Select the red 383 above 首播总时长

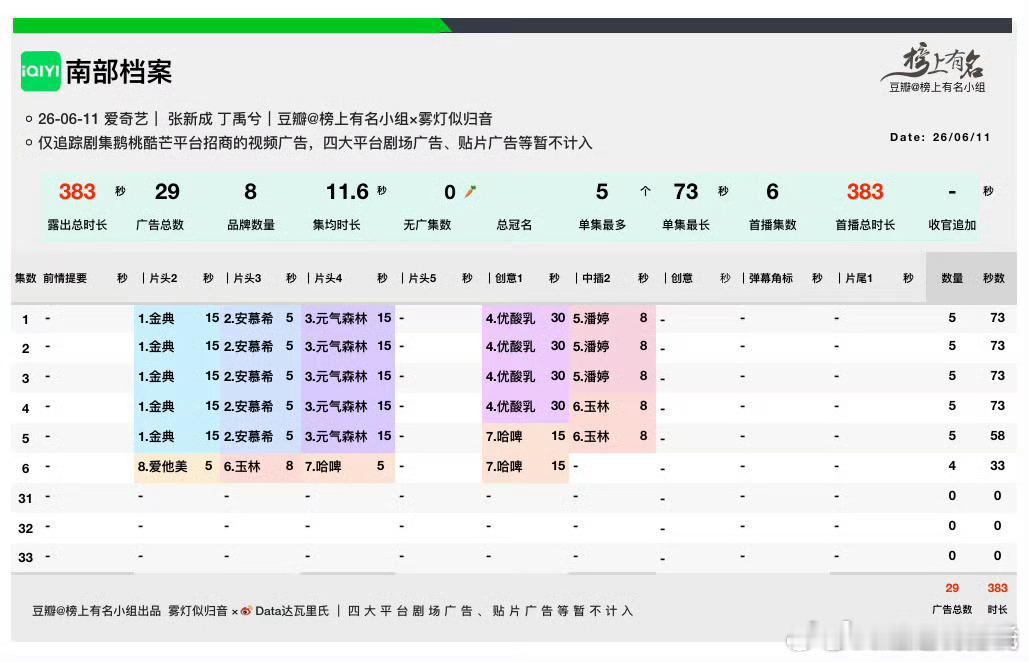[x=865, y=192]
